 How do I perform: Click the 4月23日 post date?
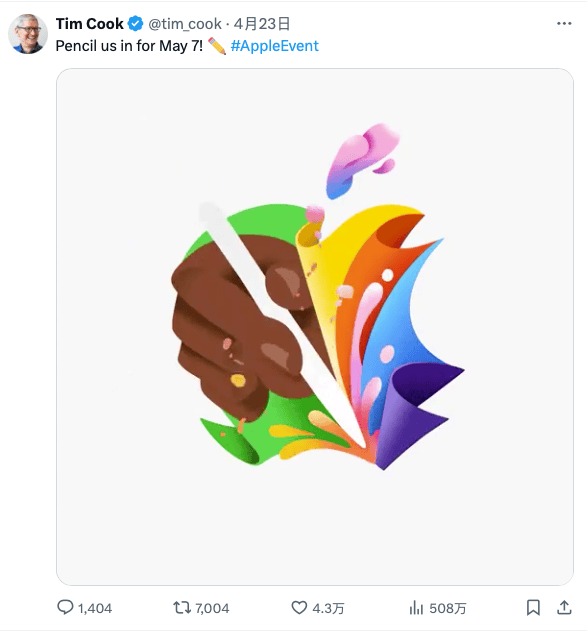point(262,24)
